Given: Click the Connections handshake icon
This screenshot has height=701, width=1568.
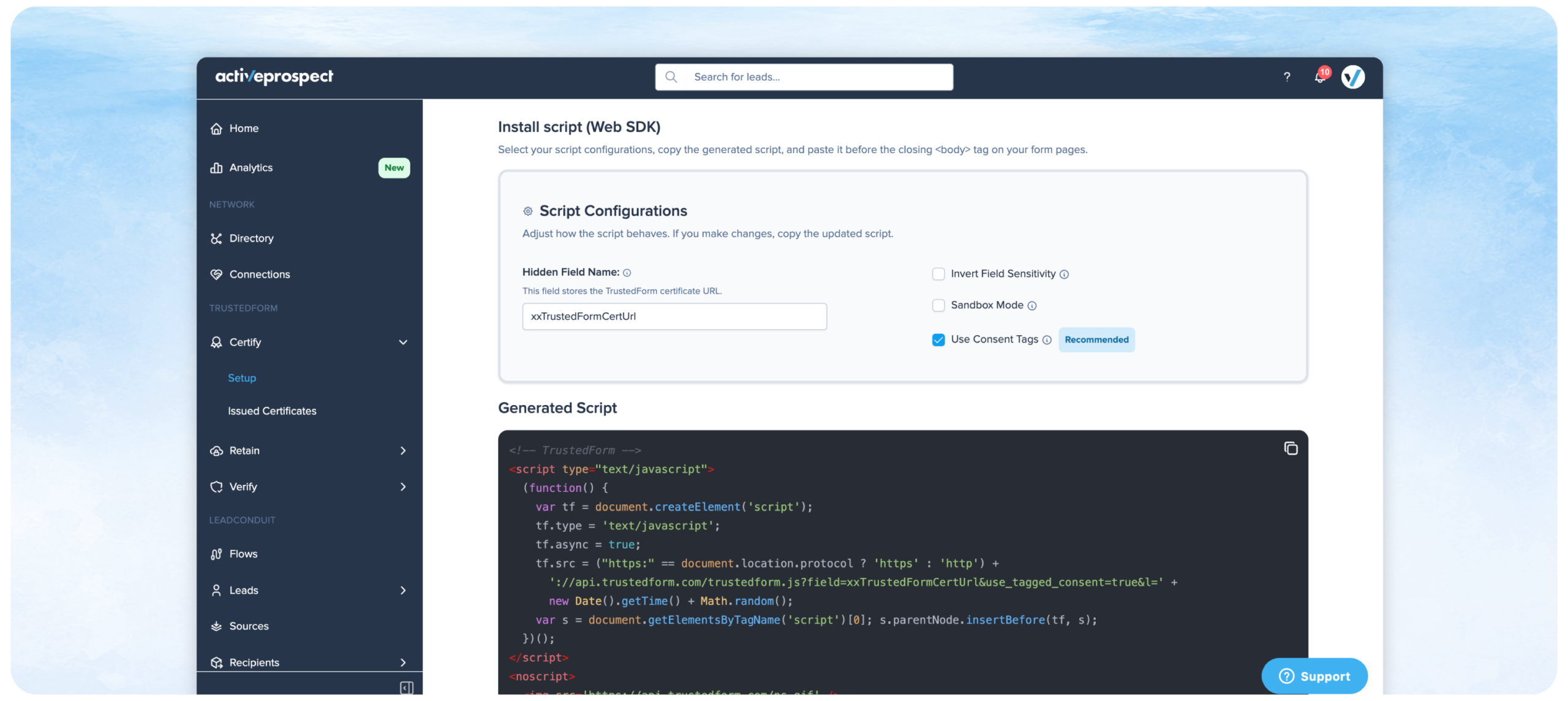Looking at the screenshot, I should pyautogui.click(x=216, y=275).
